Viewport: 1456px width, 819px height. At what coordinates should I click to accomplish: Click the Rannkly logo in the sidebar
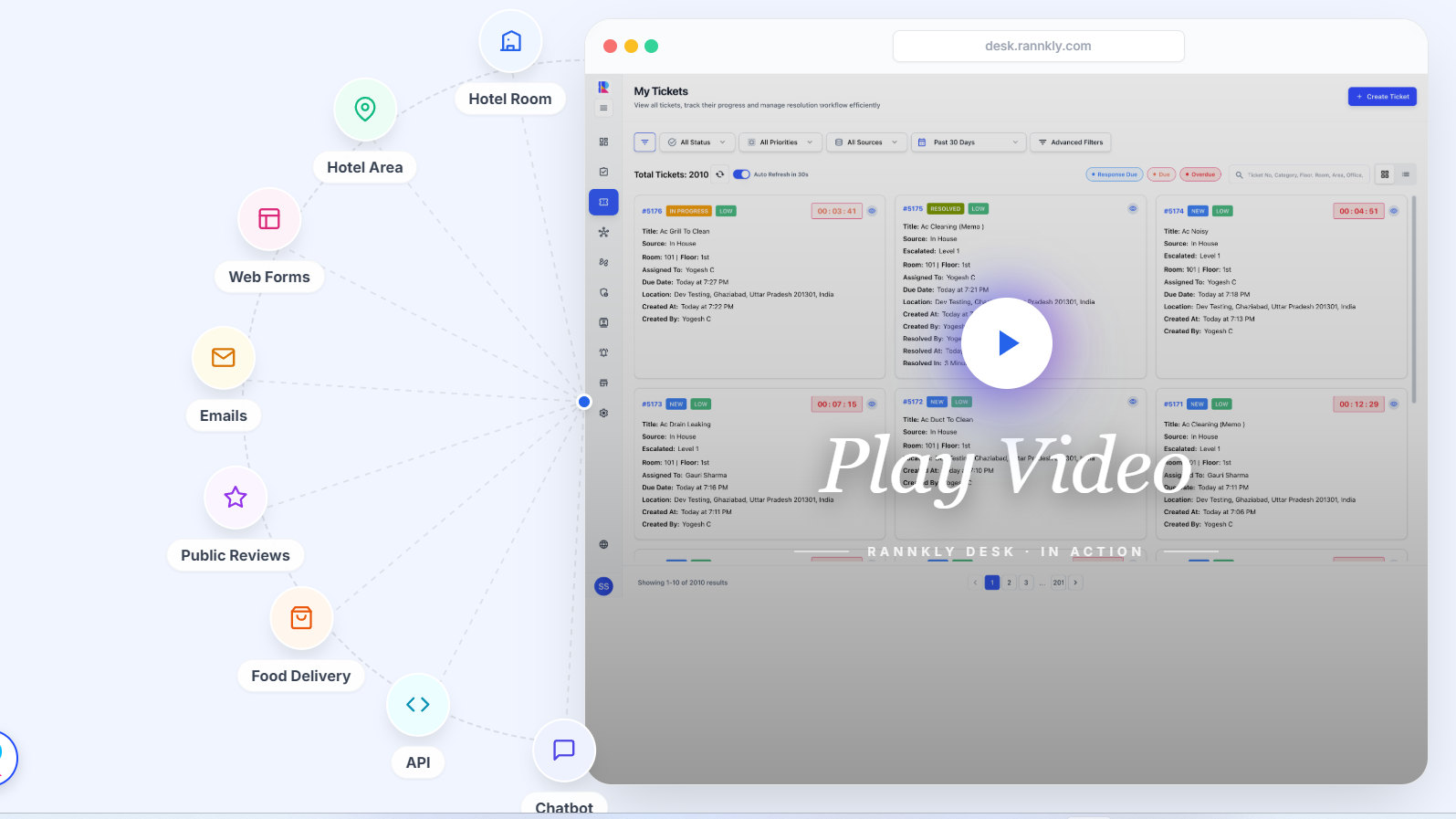(603, 88)
